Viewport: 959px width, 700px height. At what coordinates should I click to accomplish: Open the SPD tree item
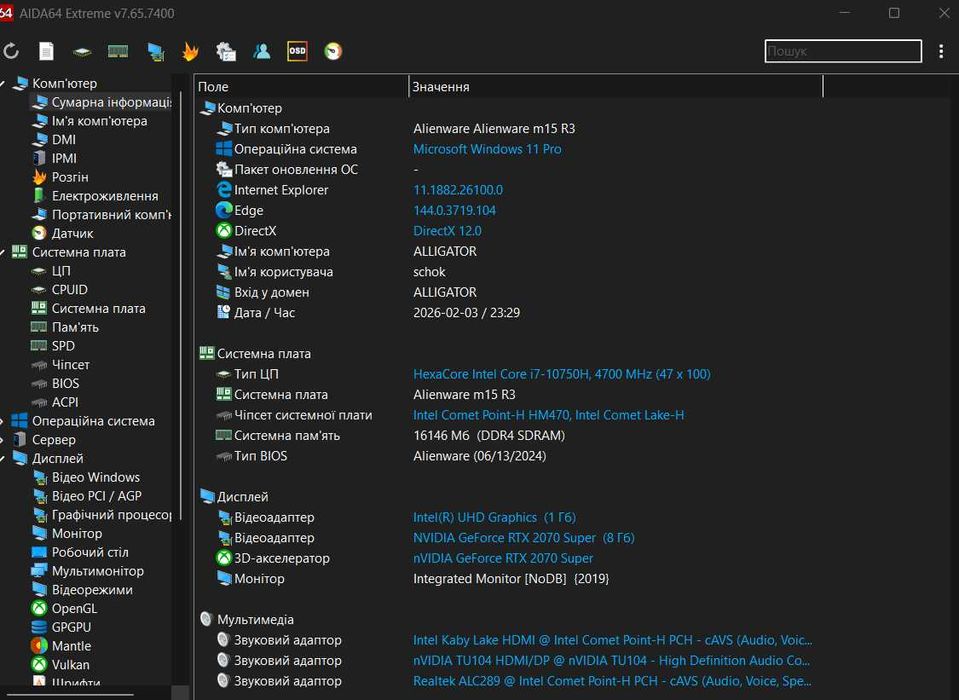[x=53, y=346]
